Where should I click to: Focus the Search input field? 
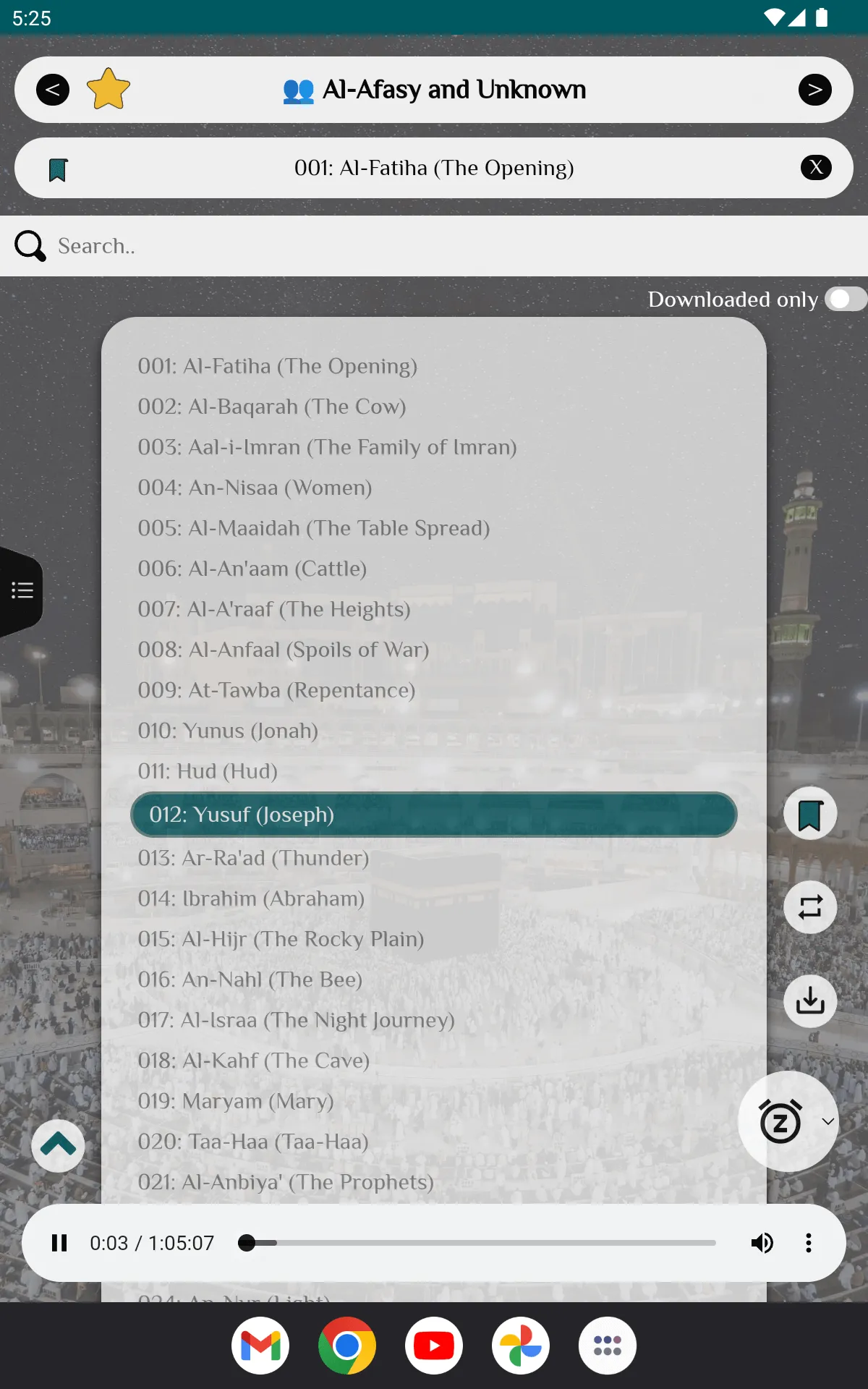click(x=434, y=246)
